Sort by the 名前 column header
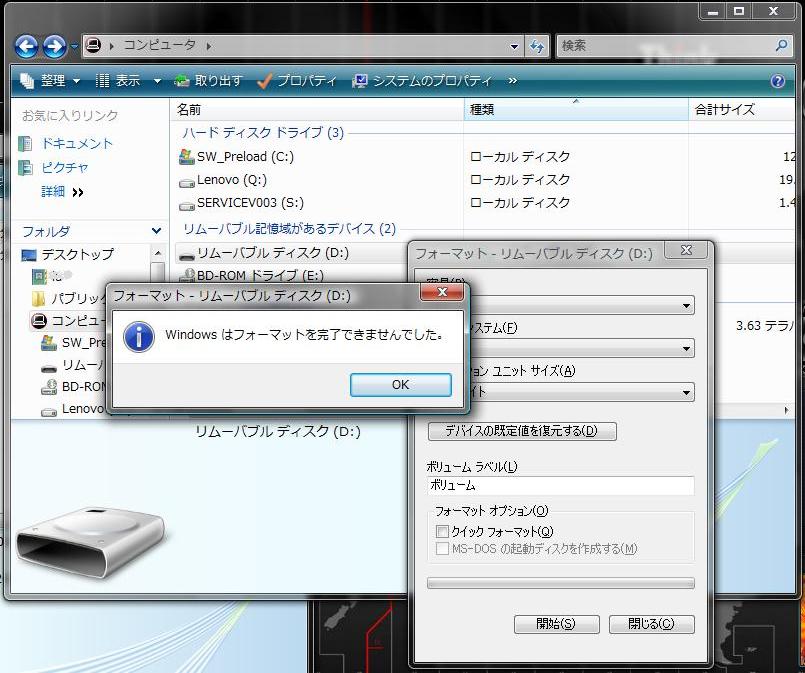The image size is (805, 673). pyautogui.click(x=316, y=109)
